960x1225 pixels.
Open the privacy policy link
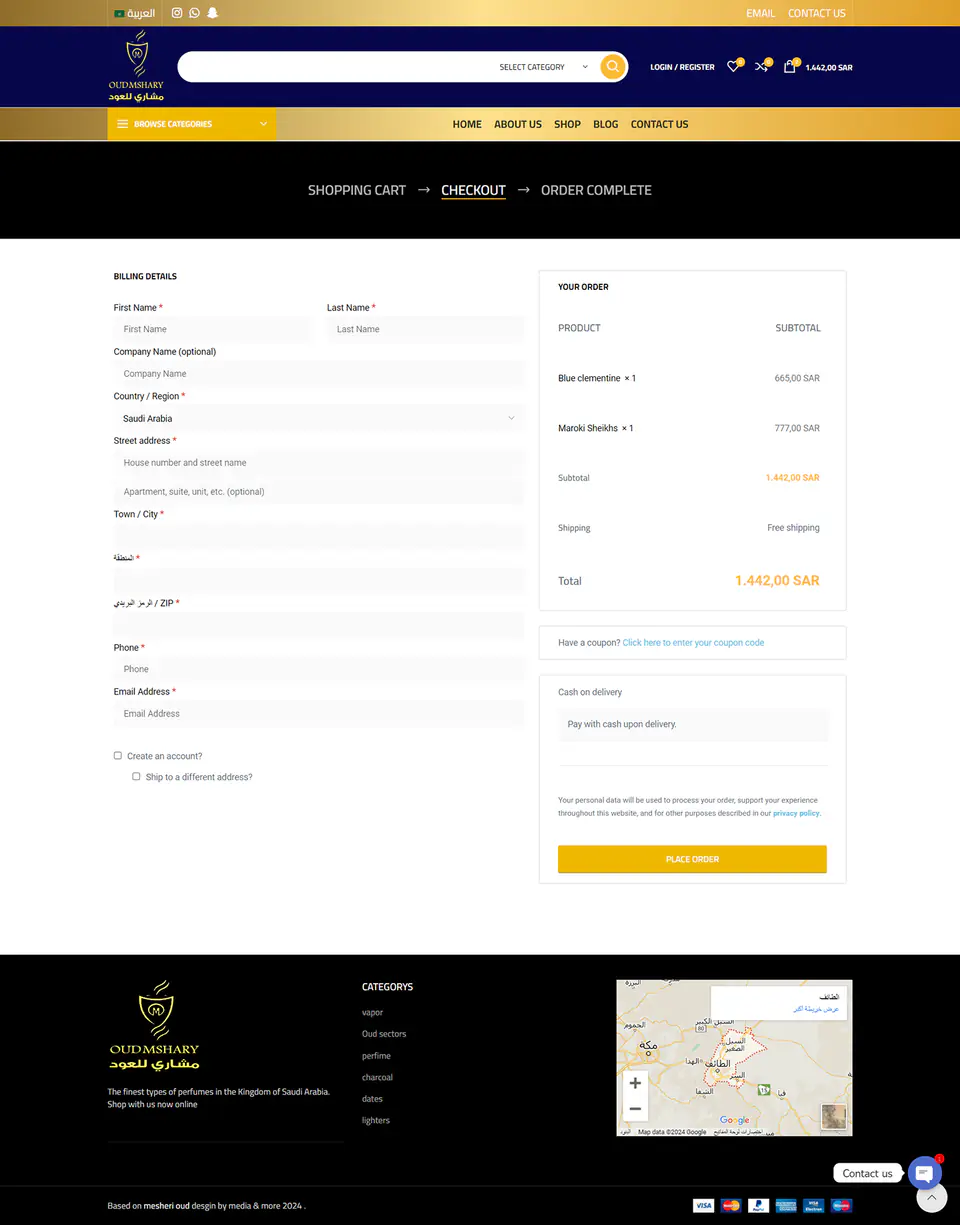click(796, 813)
